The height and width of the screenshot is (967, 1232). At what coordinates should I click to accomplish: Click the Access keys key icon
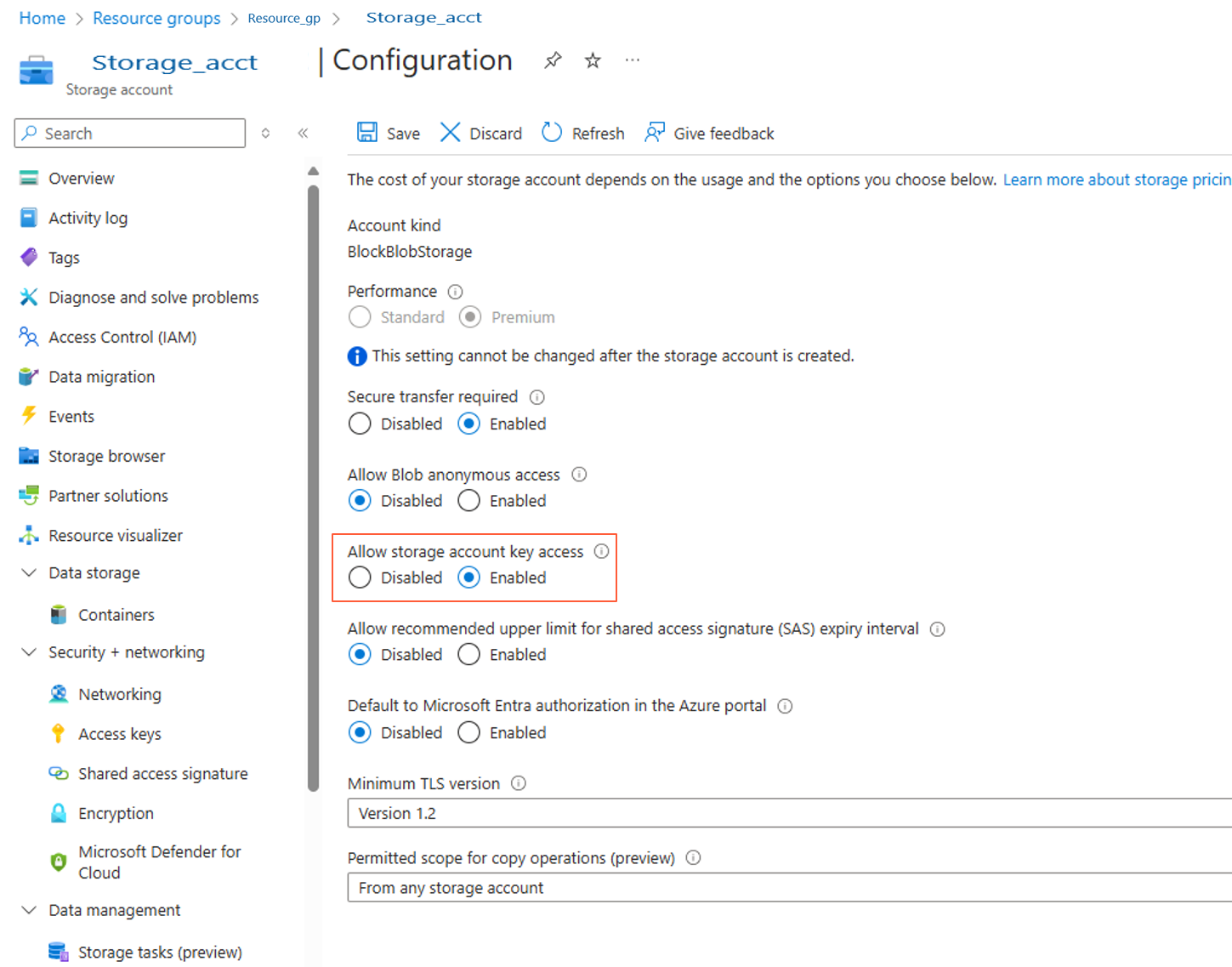58,734
